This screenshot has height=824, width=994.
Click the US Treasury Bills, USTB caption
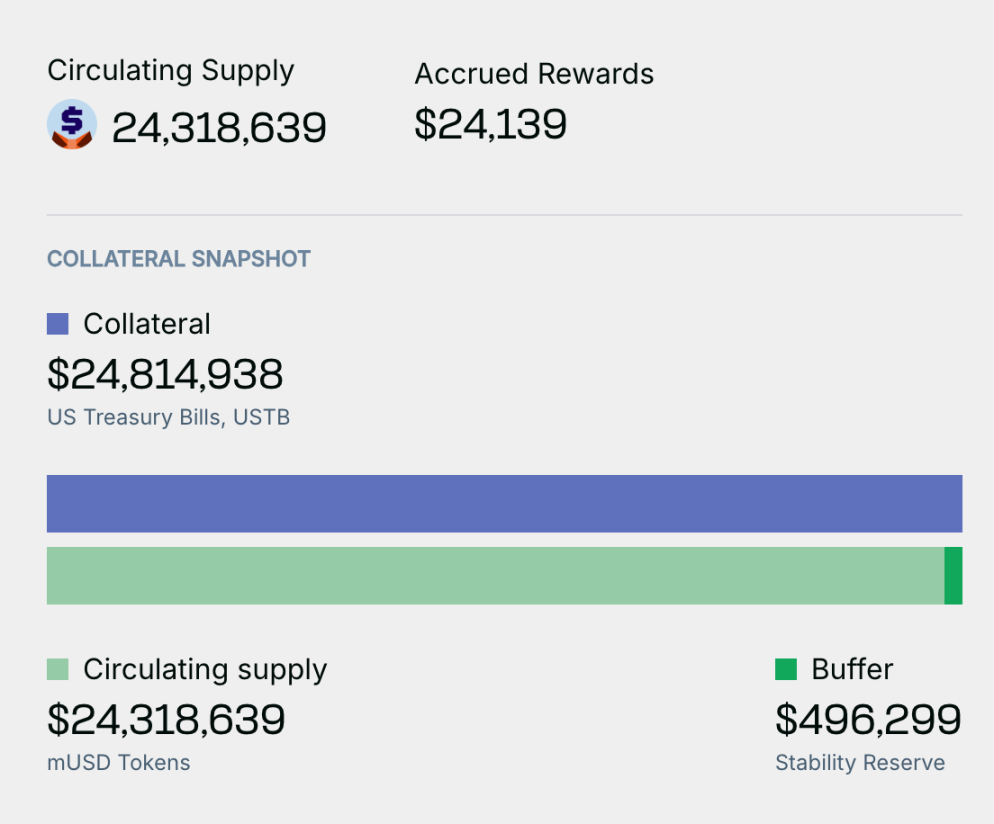tap(168, 417)
